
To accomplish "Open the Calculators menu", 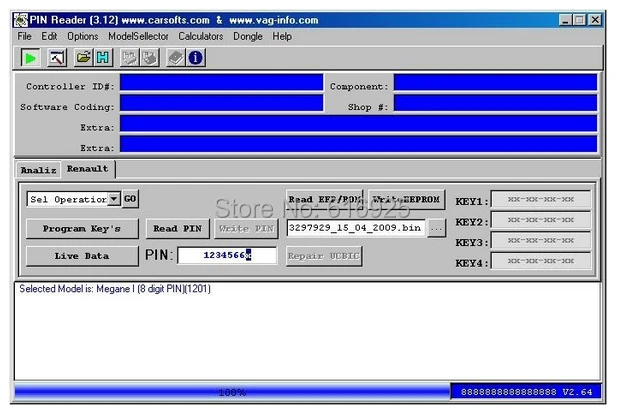I will [x=201, y=37].
